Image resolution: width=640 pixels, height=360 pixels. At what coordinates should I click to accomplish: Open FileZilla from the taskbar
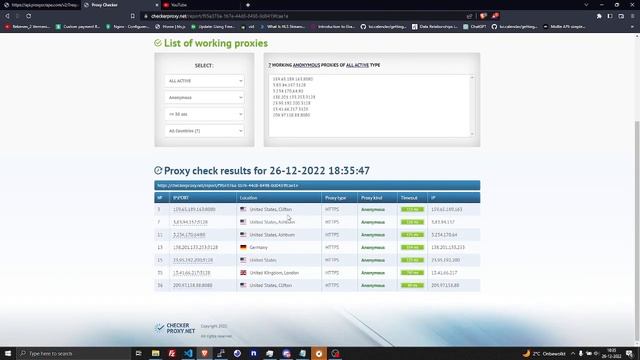pyautogui.click(x=172, y=353)
